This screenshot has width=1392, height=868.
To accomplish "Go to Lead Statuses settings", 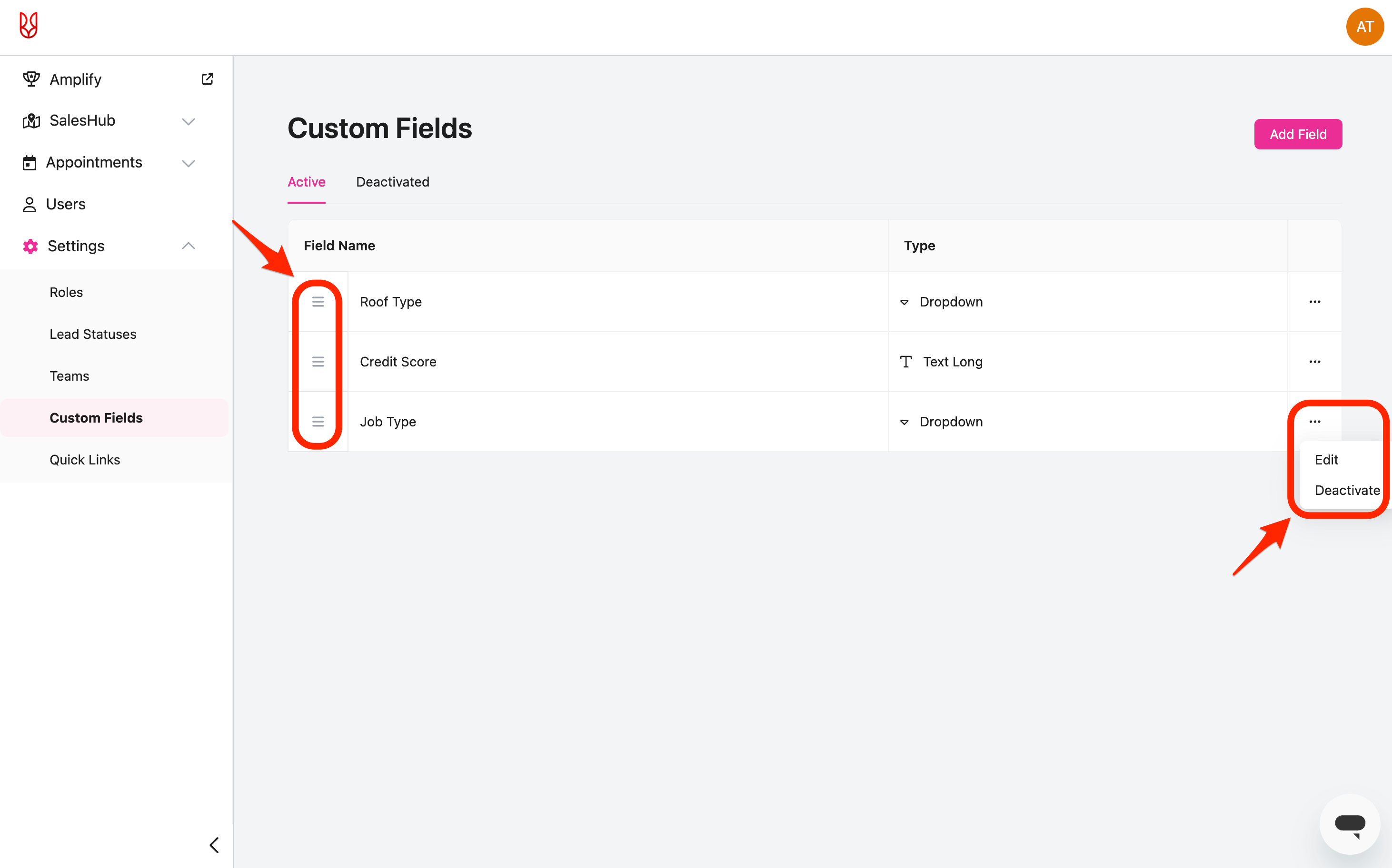I will [93, 334].
